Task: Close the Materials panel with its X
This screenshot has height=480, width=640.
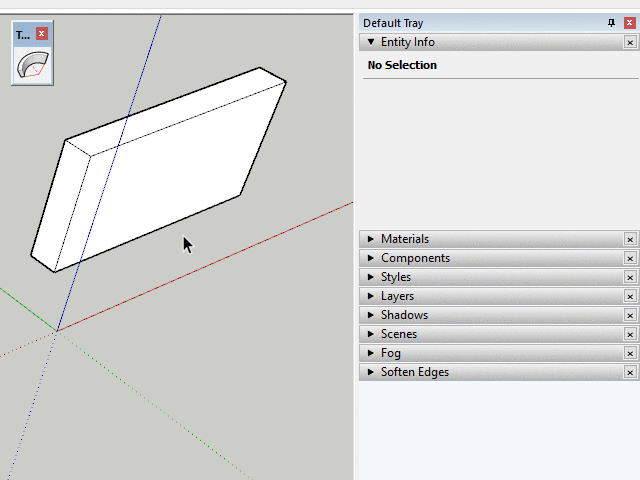Action: 630,239
